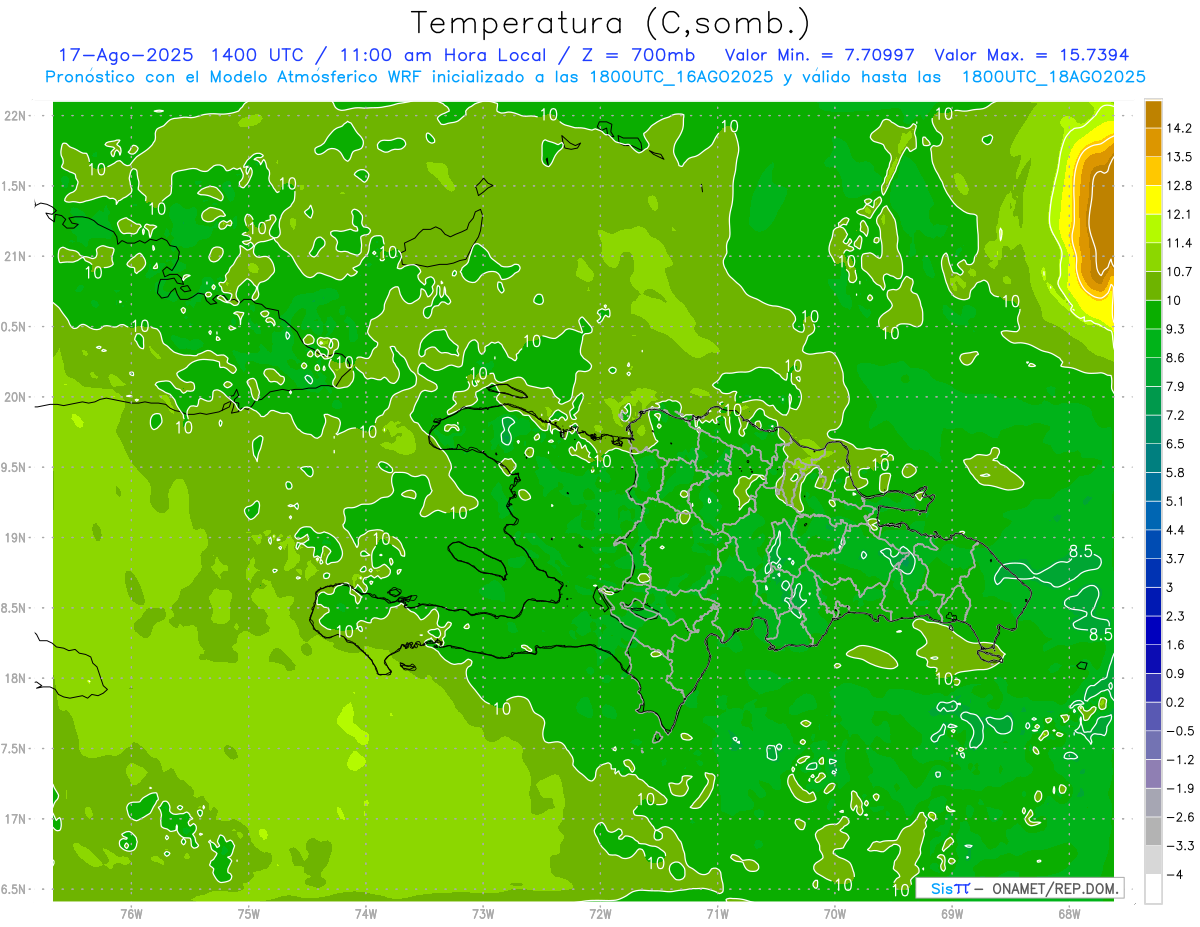Click the "5.8" value on color scale
Image resolution: width=1200 pixels, height=927 pixels.
[x=1175, y=472]
